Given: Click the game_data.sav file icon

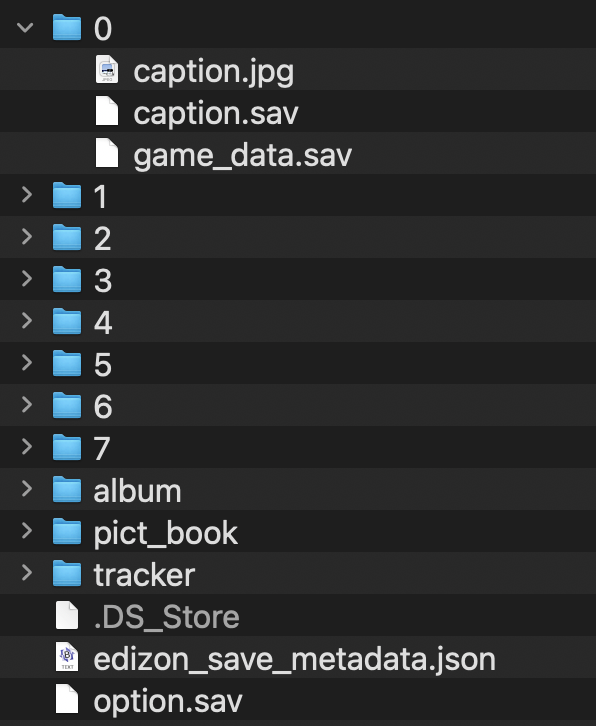Looking at the screenshot, I should 107,153.
